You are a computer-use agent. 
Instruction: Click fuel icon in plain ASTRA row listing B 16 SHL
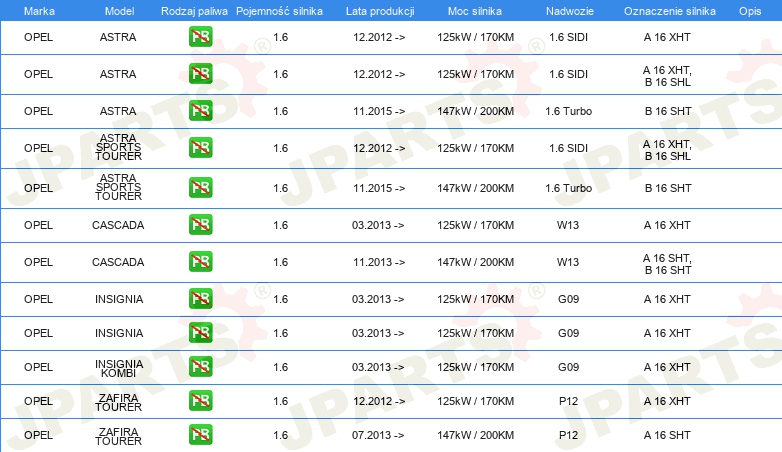(x=200, y=74)
